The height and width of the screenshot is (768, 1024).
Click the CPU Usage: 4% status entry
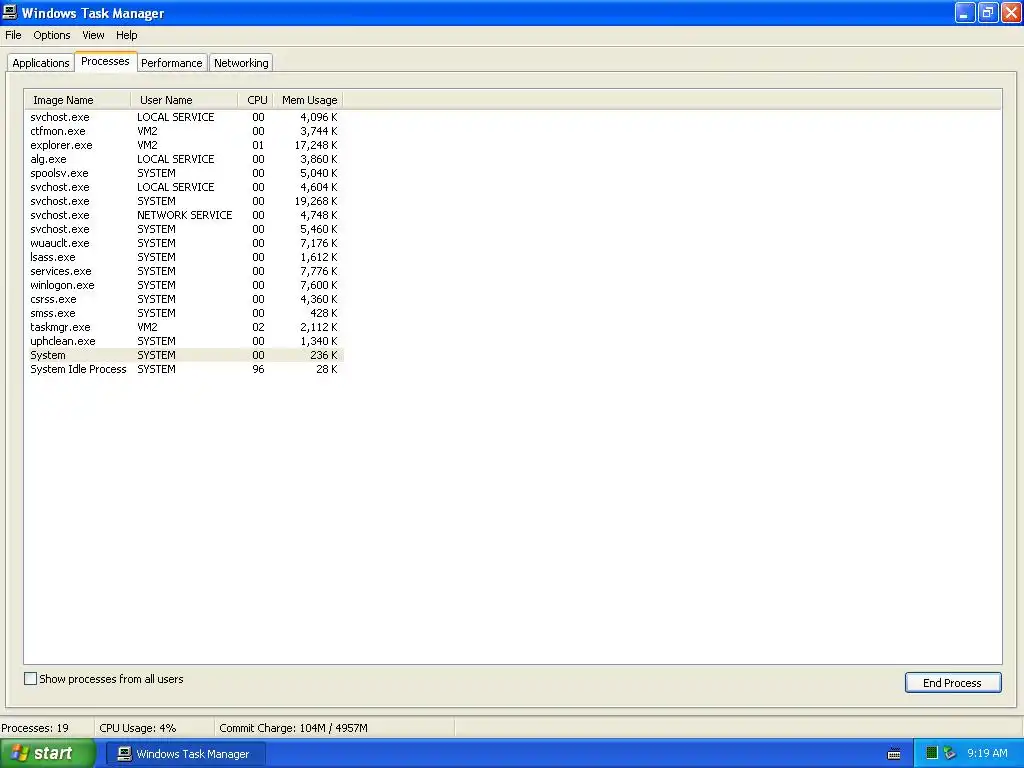138,728
